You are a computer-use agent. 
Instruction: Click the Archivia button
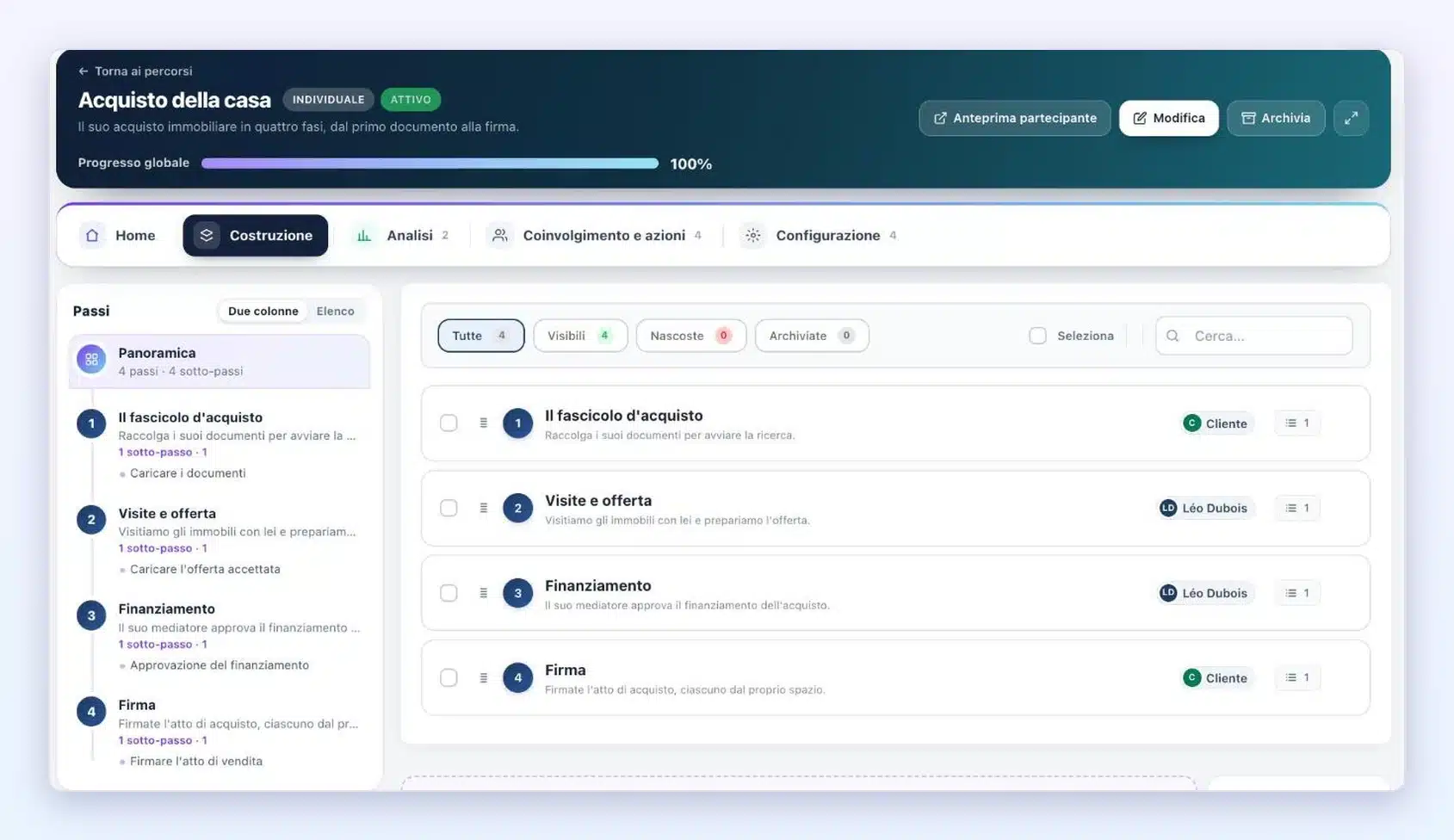[1276, 118]
